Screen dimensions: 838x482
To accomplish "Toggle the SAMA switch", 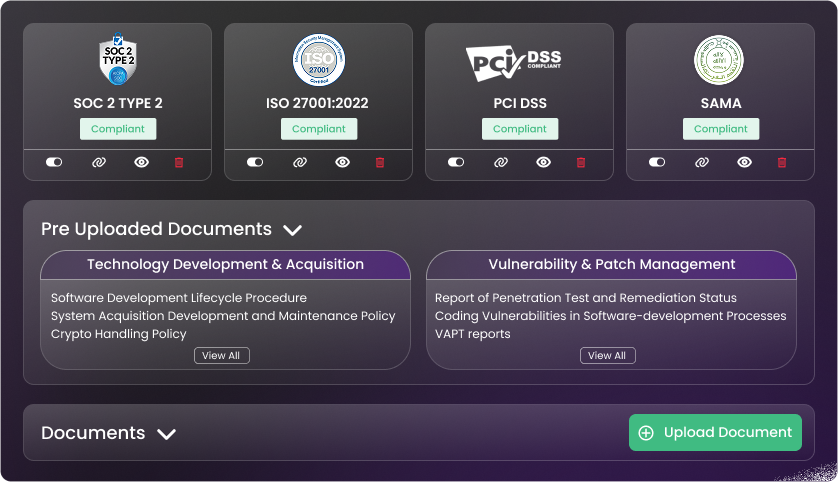I will click(x=657, y=162).
